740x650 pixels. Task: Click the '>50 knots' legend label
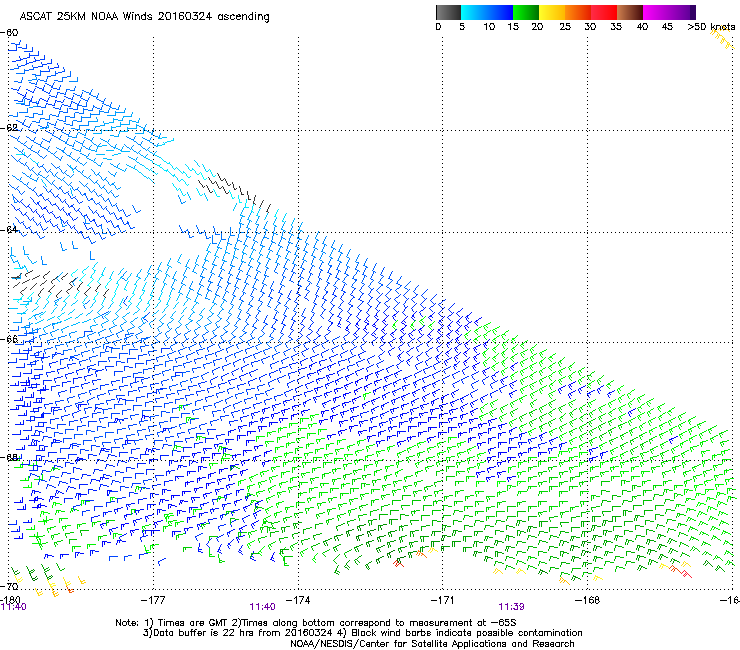(711, 27)
